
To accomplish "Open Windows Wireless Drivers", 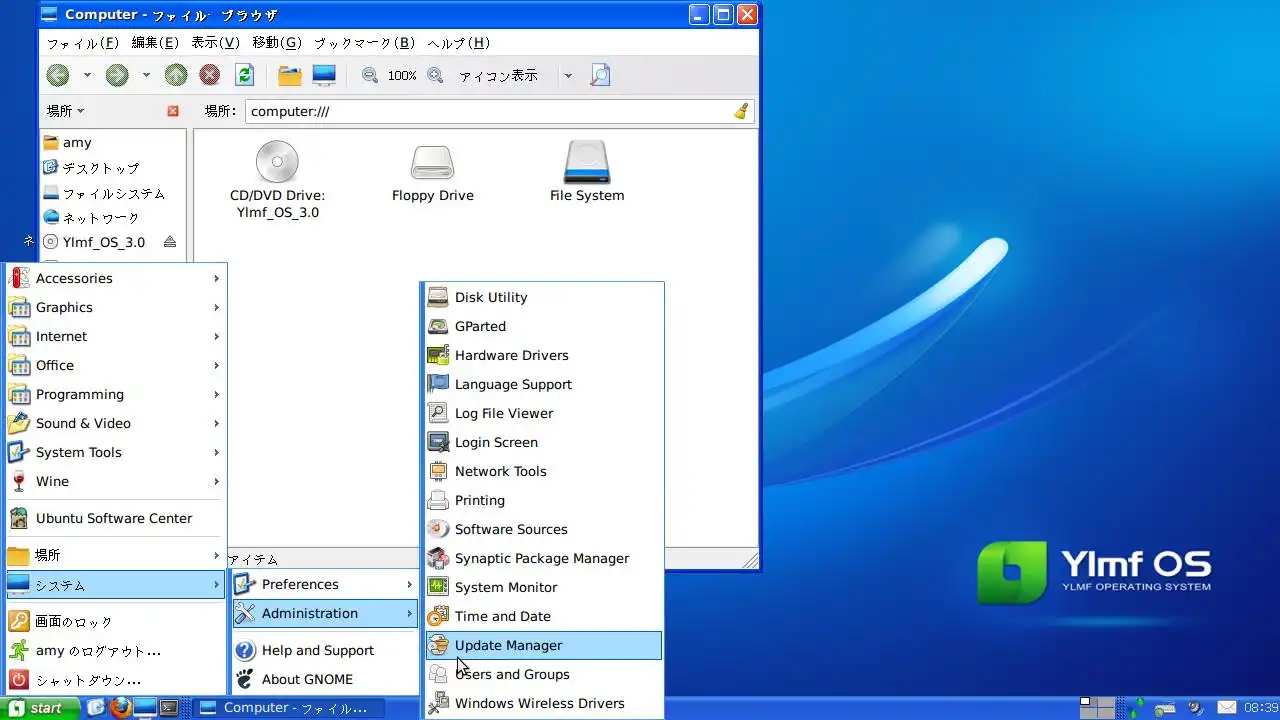I will (542, 703).
